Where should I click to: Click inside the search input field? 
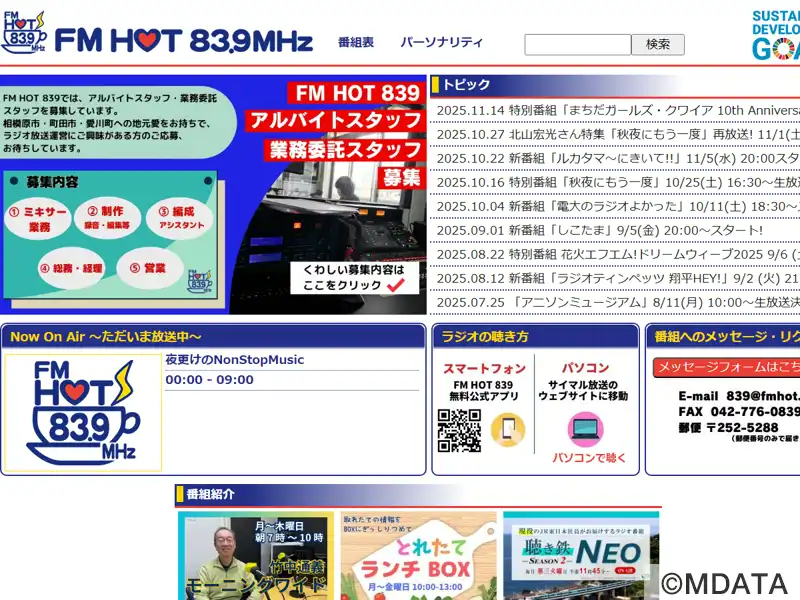pos(577,44)
